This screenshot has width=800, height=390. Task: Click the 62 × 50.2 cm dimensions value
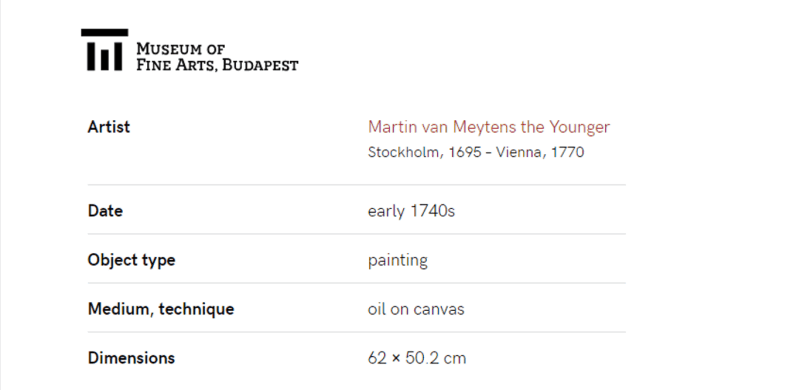[x=417, y=358]
